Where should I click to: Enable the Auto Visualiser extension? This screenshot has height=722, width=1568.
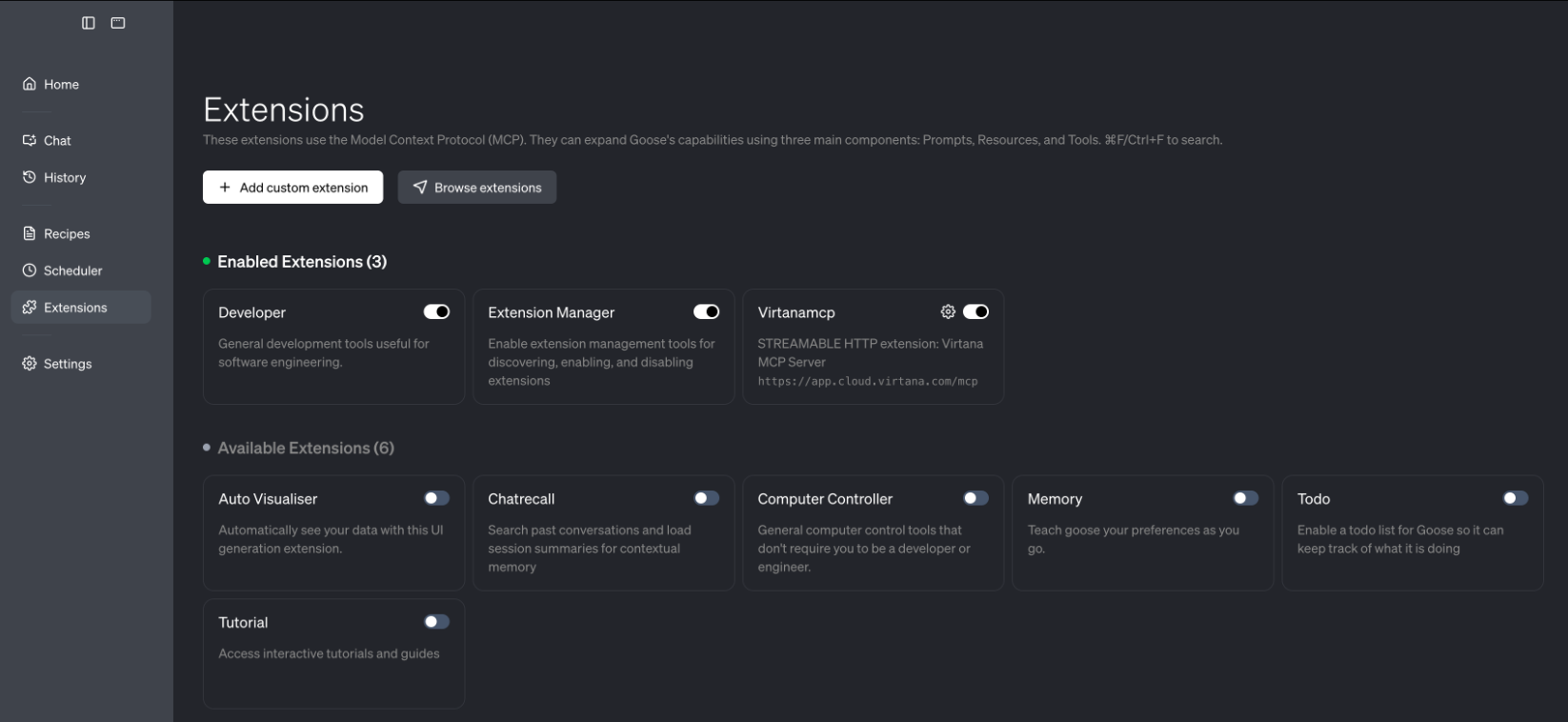click(x=436, y=498)
